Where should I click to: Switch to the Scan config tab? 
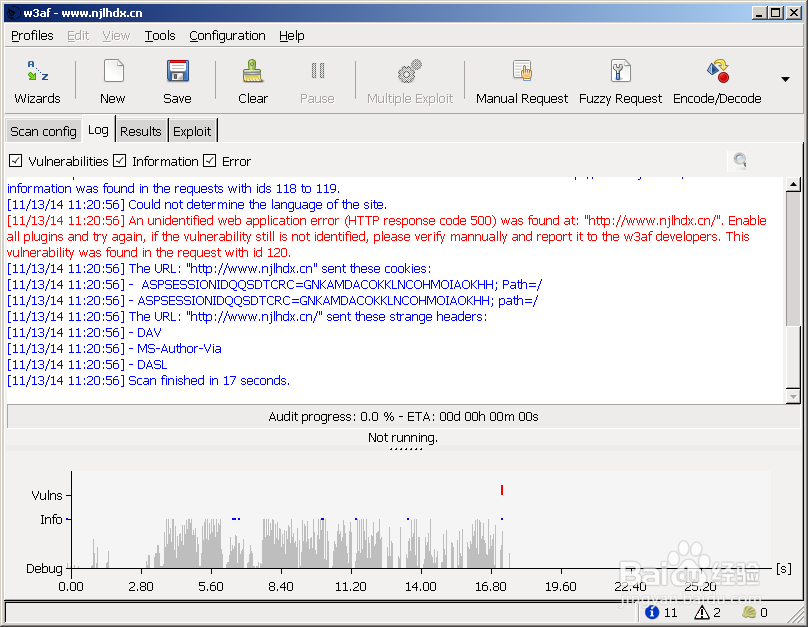[43, 131]
